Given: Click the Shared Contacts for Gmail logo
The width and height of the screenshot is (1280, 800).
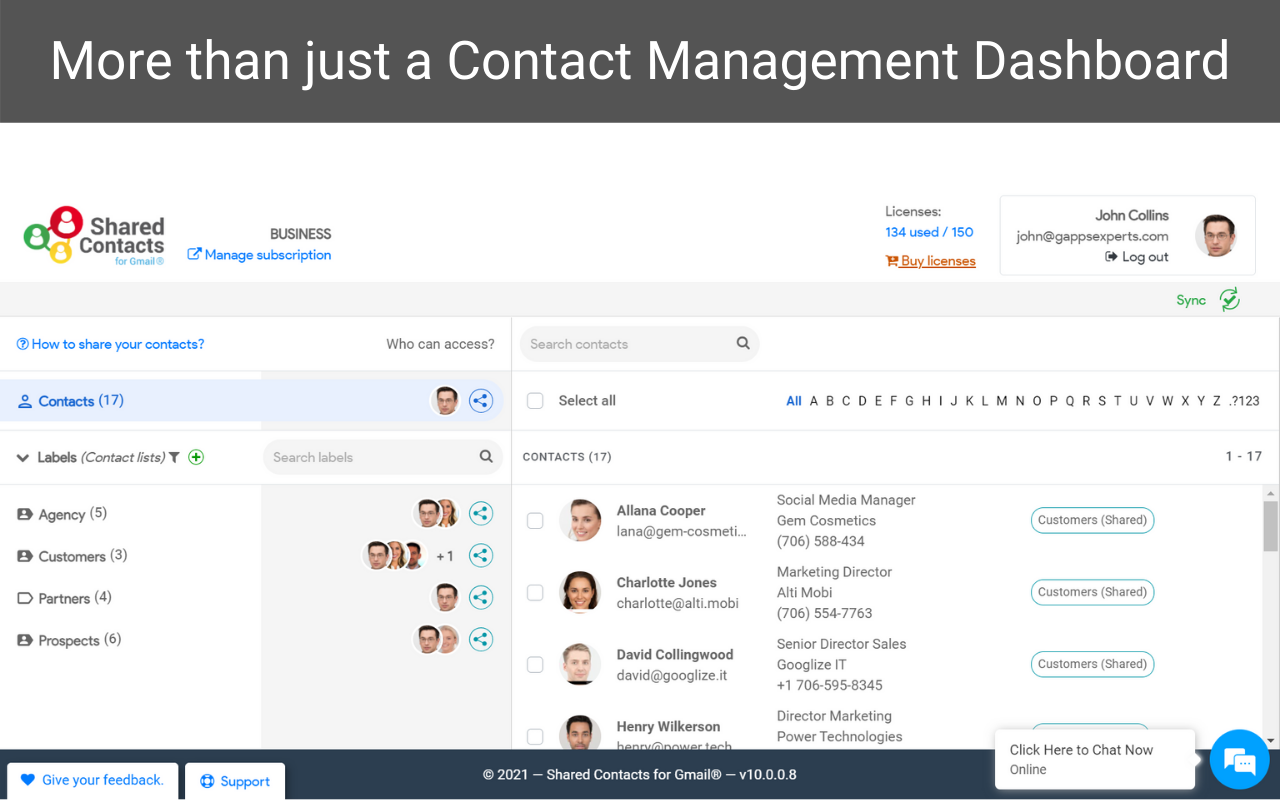Looking at the screenshot, I should tap(94, 235).
